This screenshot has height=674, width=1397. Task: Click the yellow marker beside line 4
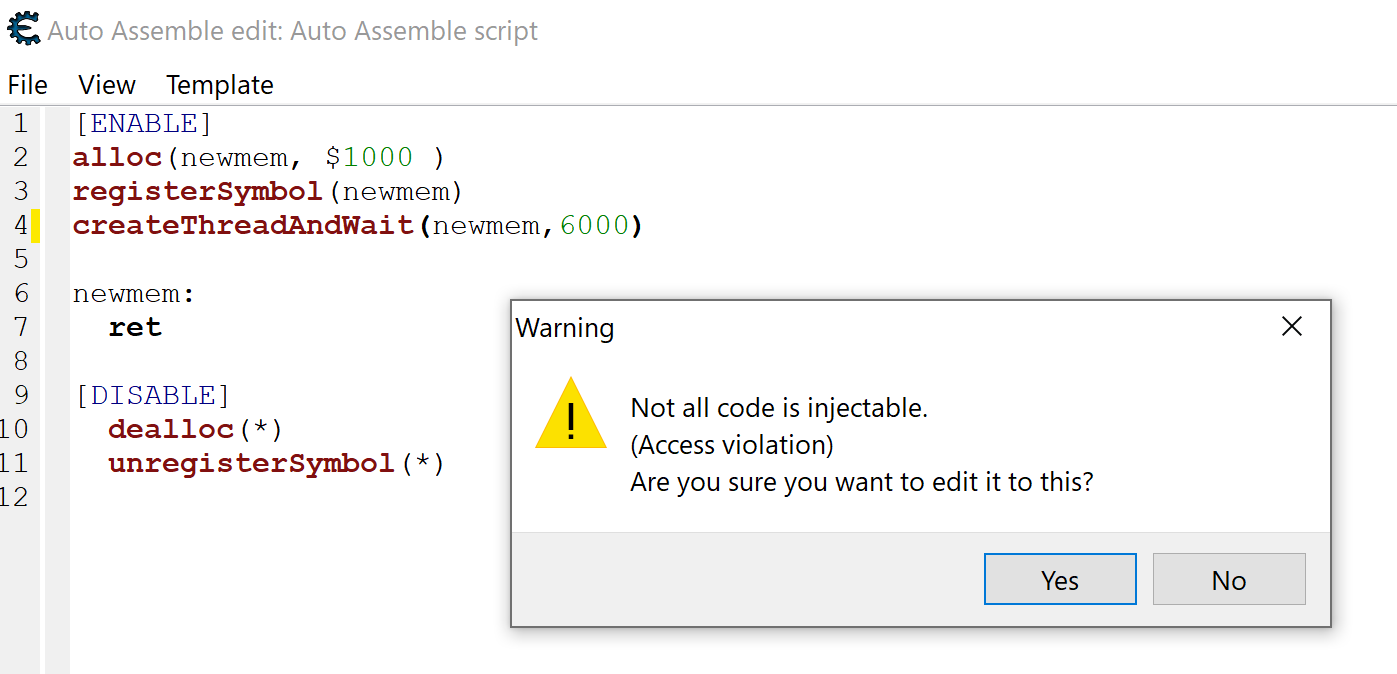point(36,226)
